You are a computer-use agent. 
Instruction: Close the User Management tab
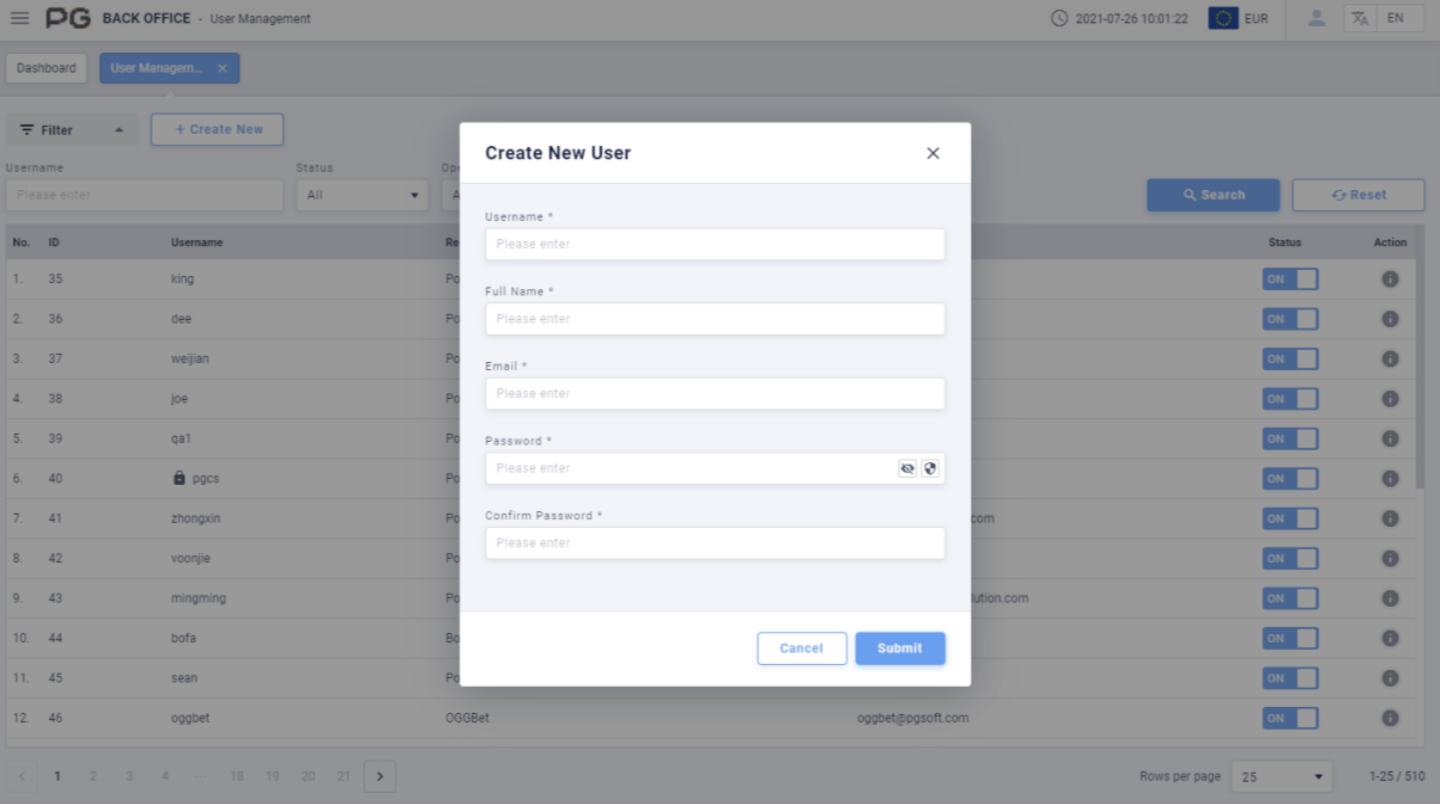click(222, 68)
